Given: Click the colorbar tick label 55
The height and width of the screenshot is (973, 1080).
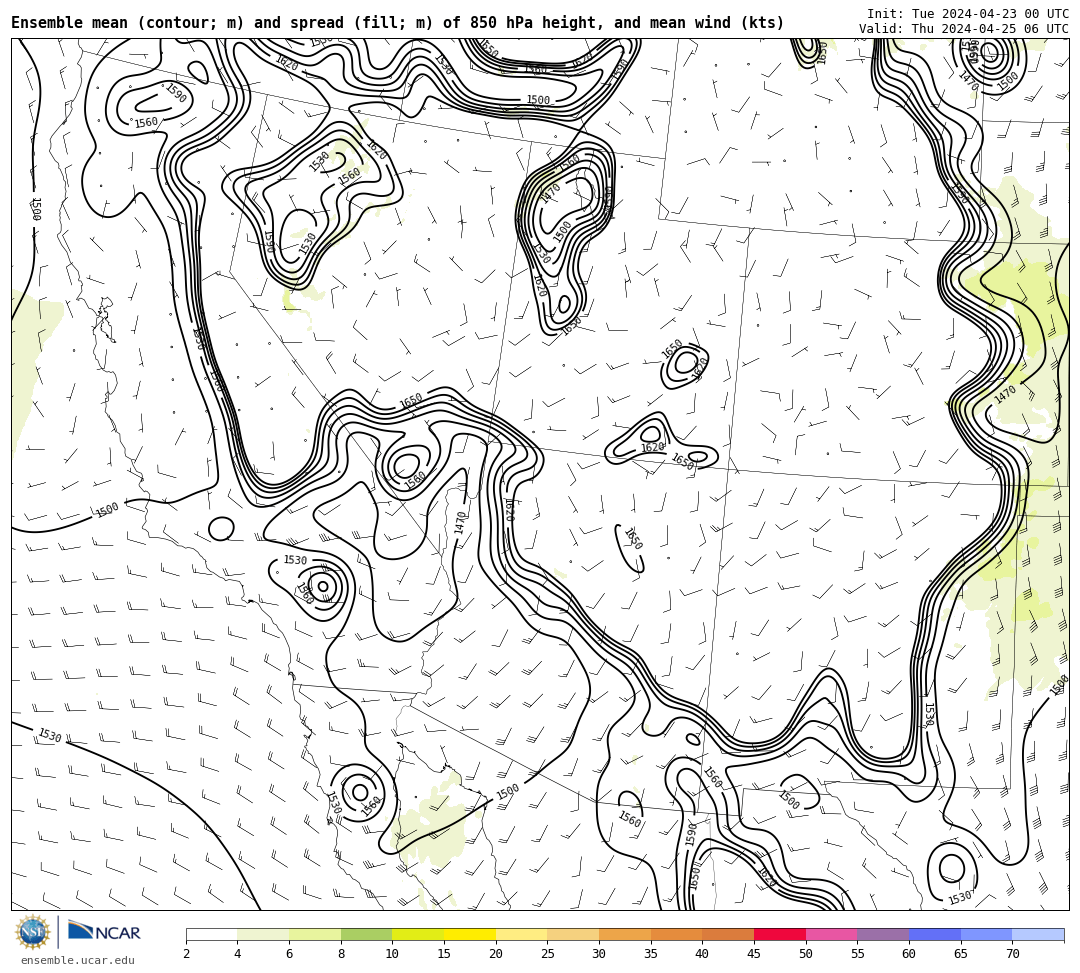Looking at the screenshot, I should [x=858, y=954].
